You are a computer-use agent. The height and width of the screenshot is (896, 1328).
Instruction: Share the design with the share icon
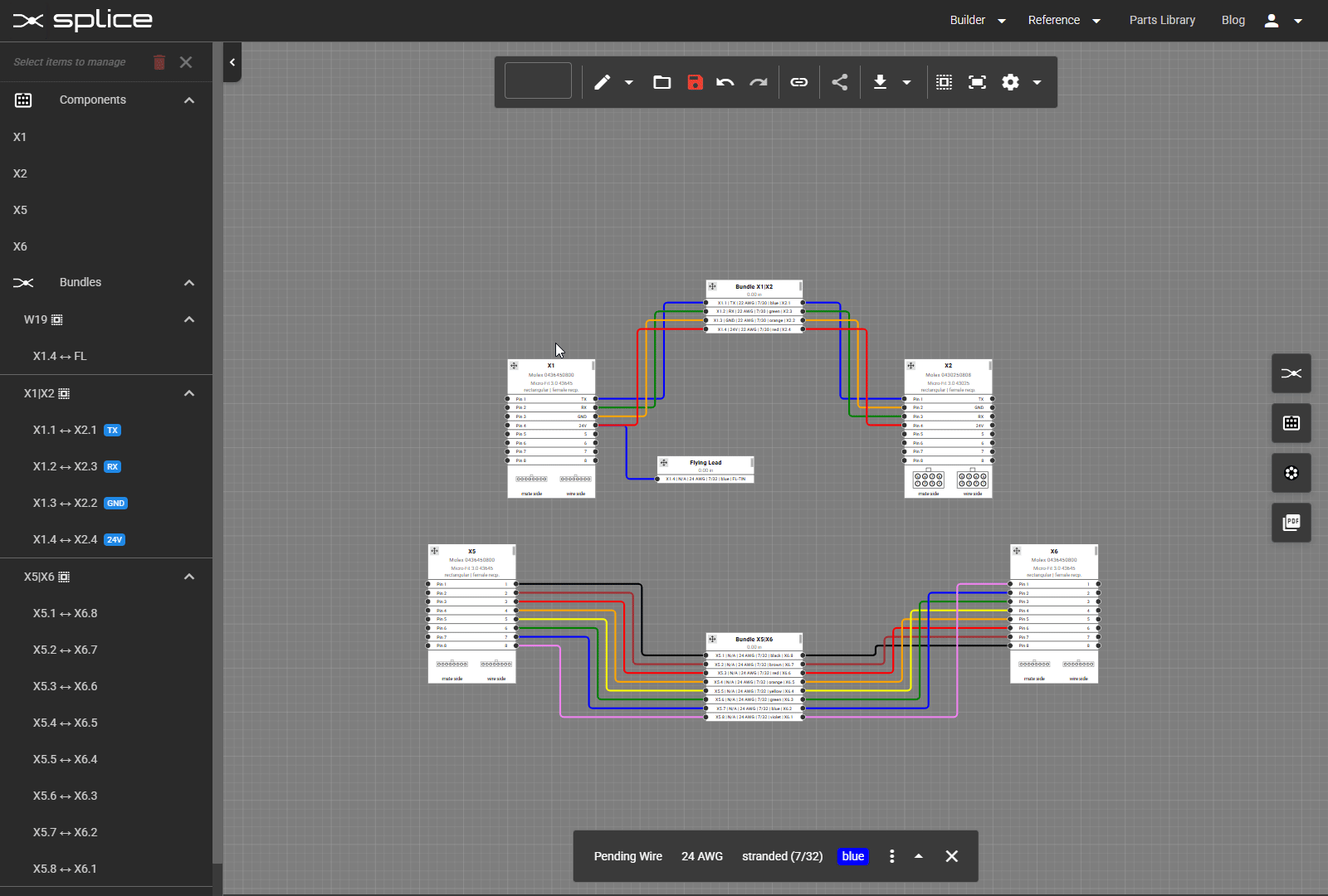click(x=840, y=82)
